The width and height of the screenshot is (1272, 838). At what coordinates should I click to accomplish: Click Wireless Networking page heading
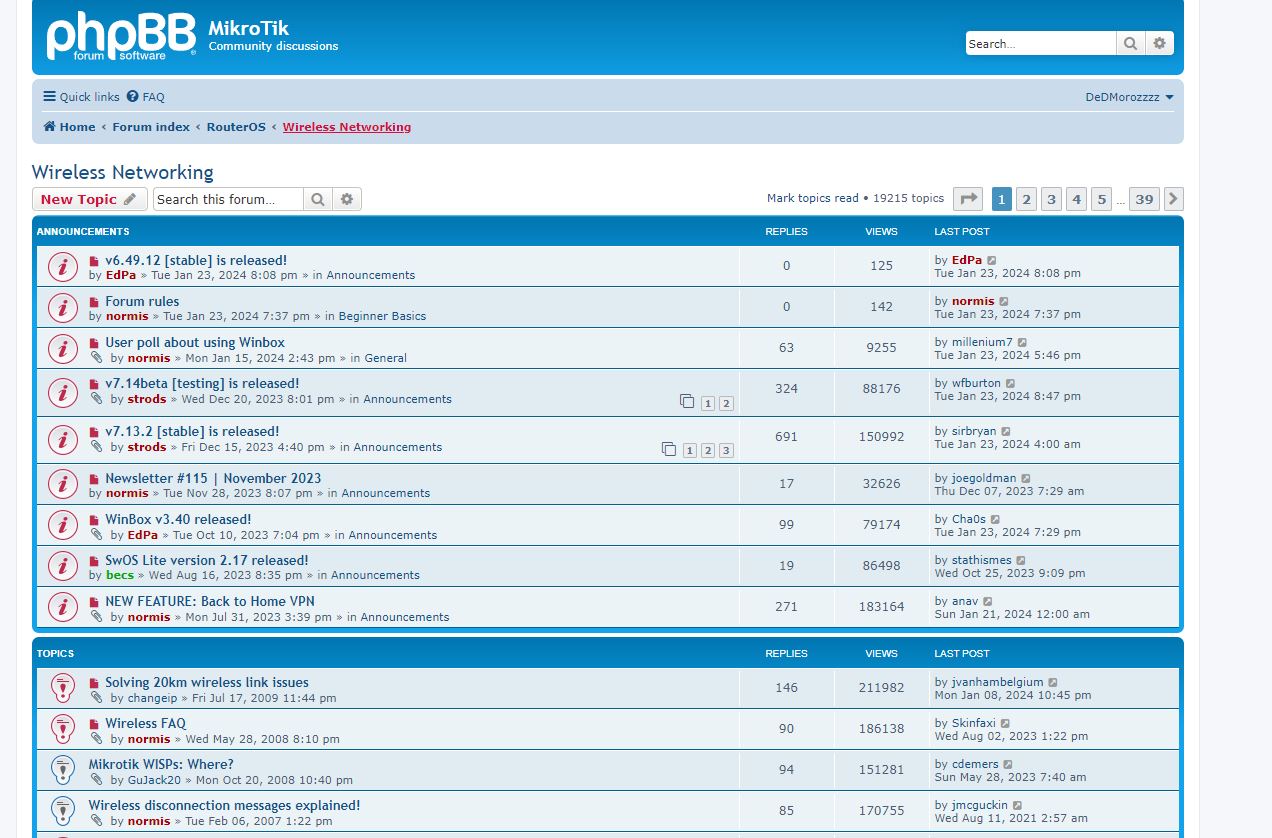[123, 172]
